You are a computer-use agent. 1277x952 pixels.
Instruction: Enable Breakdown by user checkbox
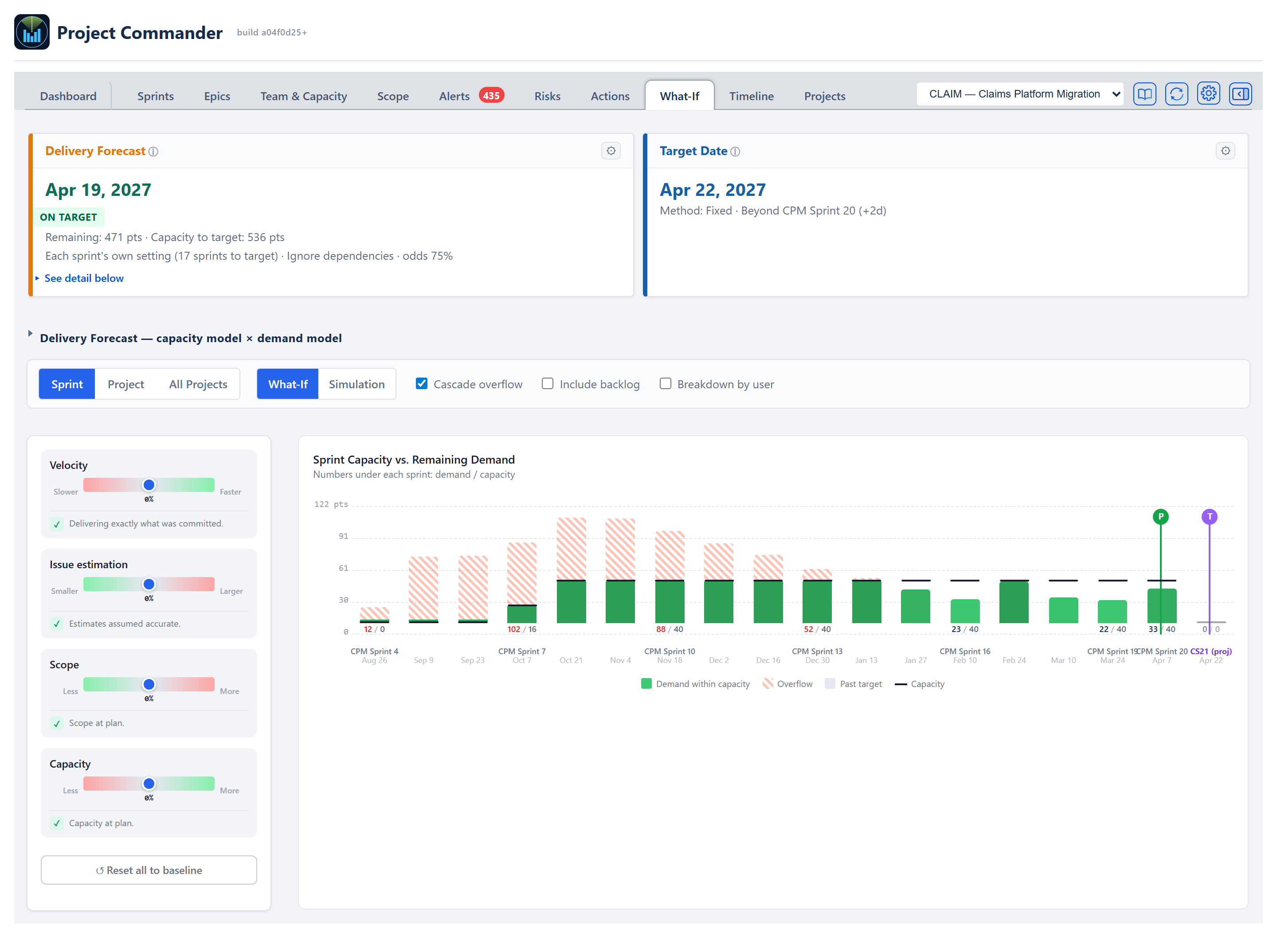point(665,384)
